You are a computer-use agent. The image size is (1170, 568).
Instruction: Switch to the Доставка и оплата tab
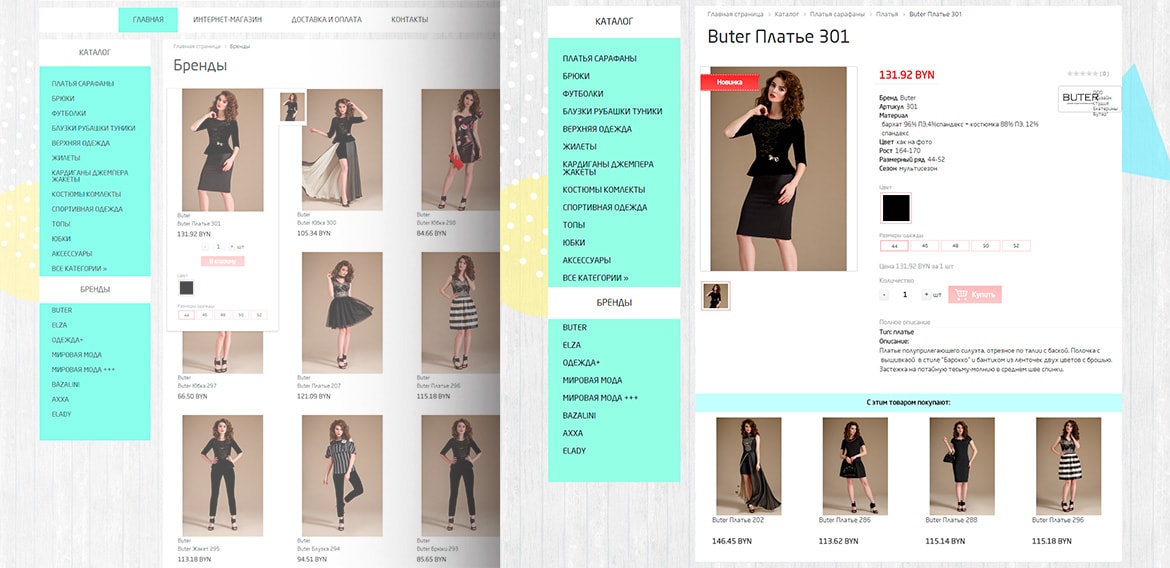(327, 20)
